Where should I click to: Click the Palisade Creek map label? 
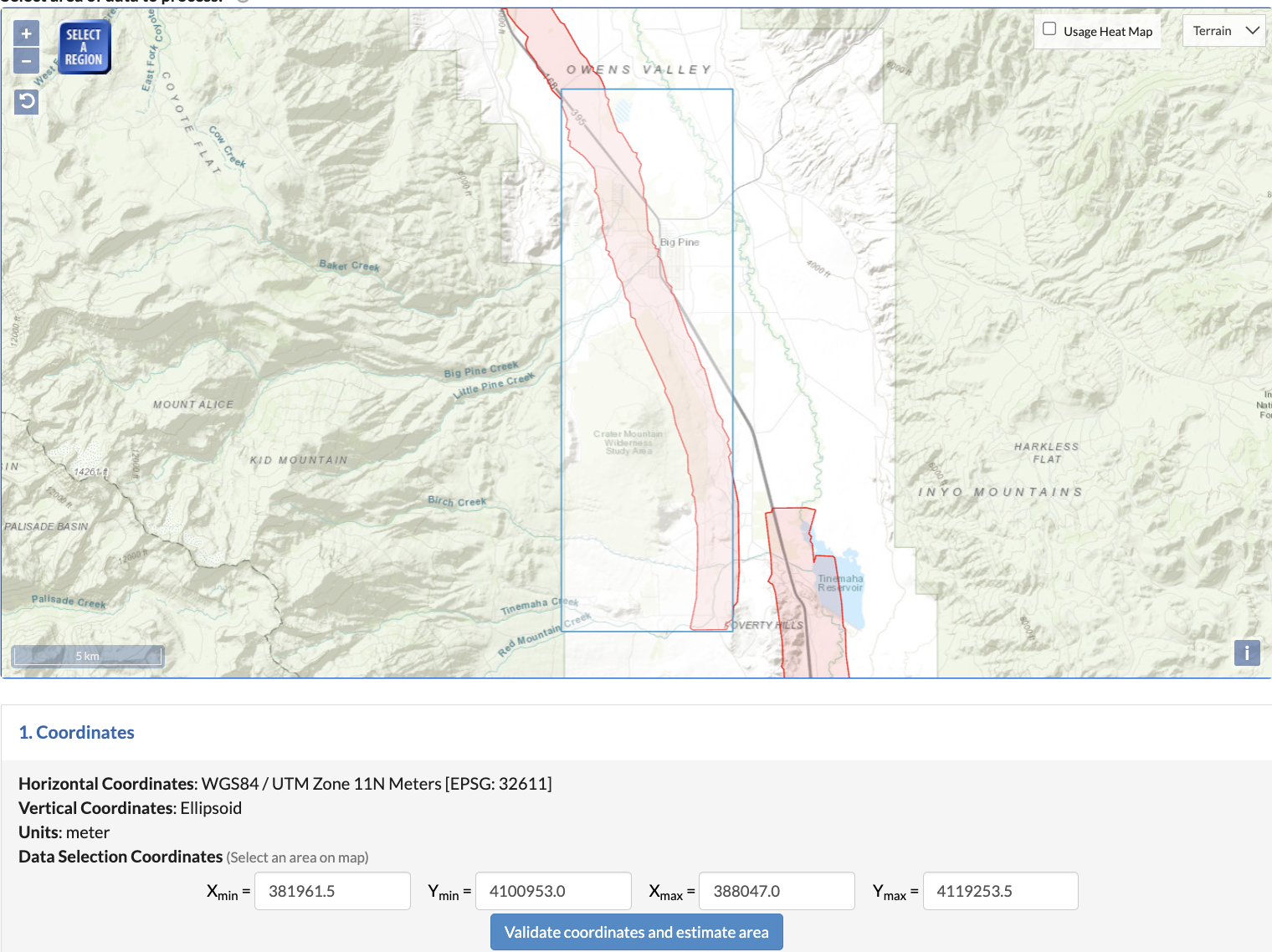(x=69, y=601)
